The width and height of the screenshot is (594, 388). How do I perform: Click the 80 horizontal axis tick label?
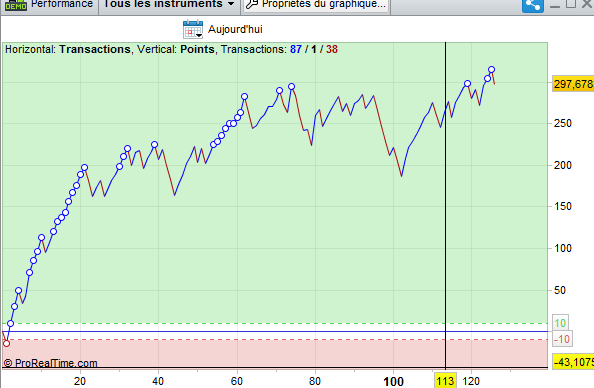pyautogui.click(x=315, y=381)
